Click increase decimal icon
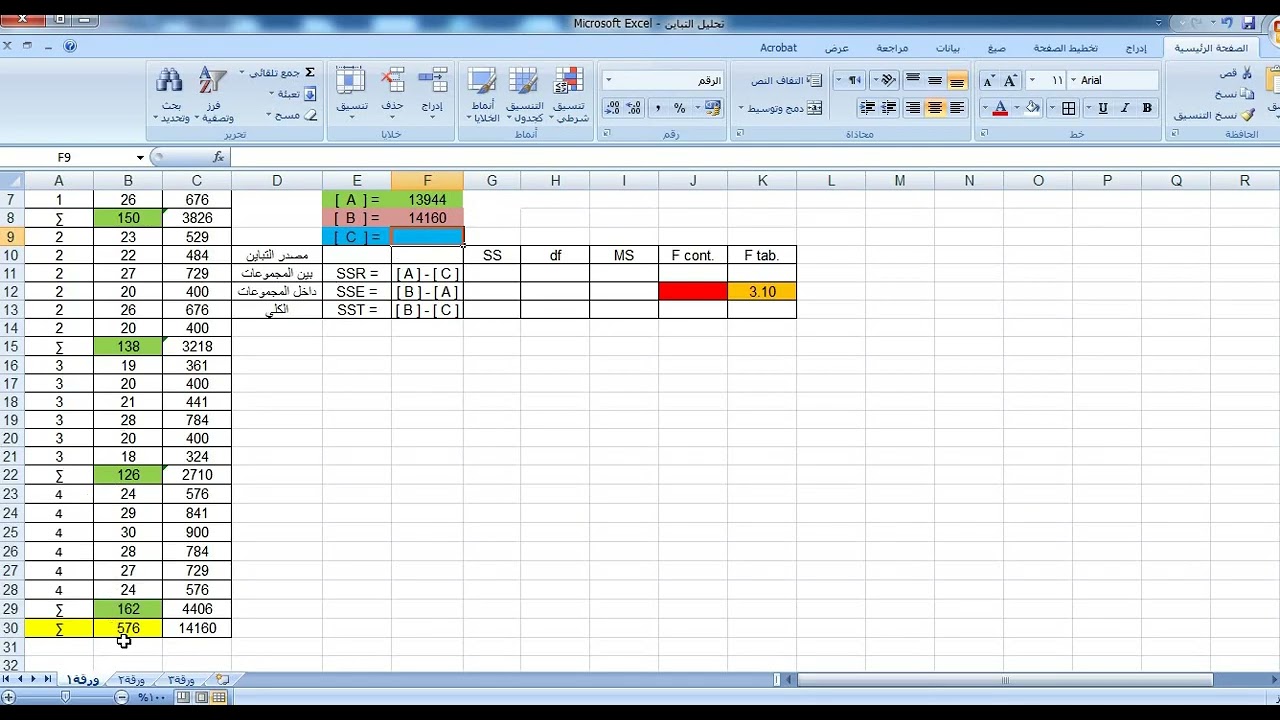The width and height of the screenshot is (1280, 720). (634, 108)
